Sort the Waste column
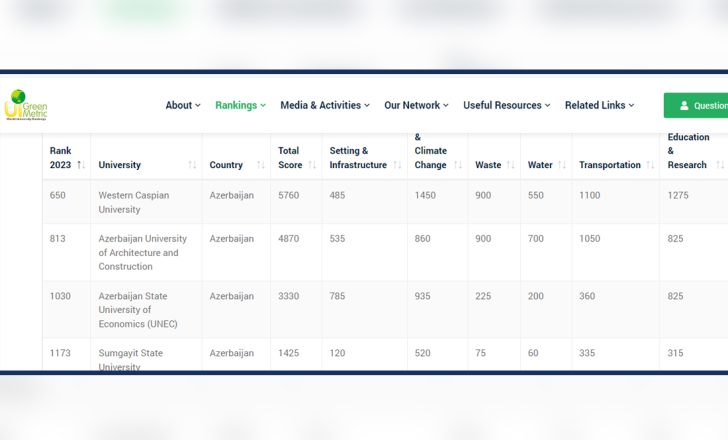Image resolution: width=728 pixels, height=440 pixels. point(511,165)
